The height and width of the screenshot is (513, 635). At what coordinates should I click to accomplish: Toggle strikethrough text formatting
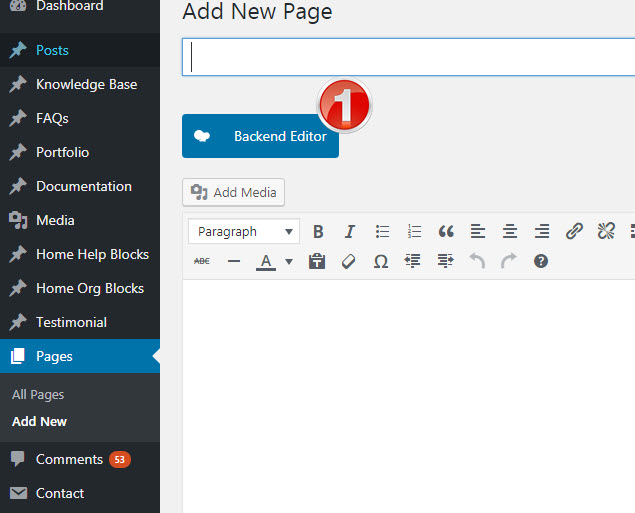click(202, 261)
